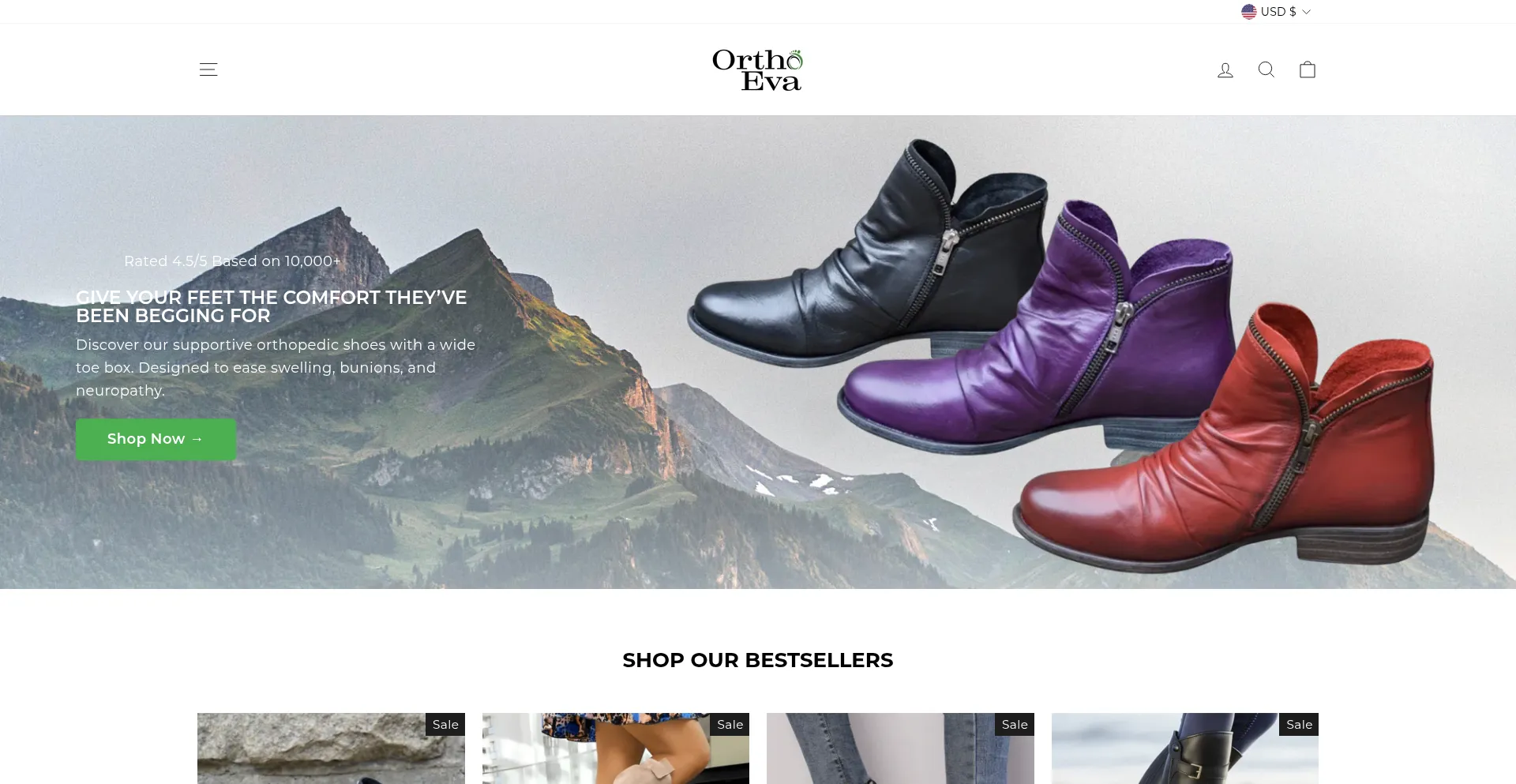Click the US flag currency icon
Viewport: 1516px width, 784px height.
(x=1248, y=12)
